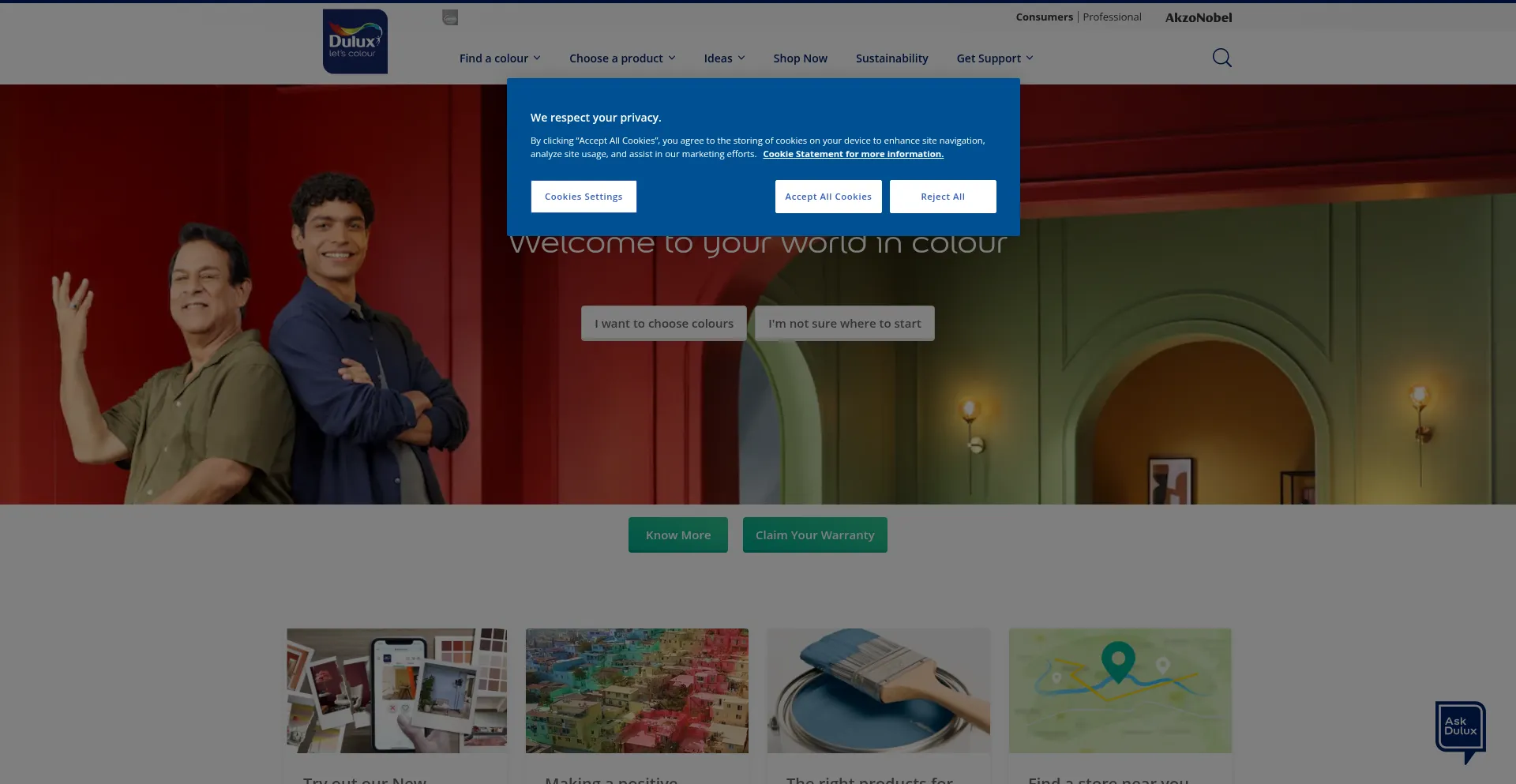Image resolution: width=1516 pixels, height=784 pixels.
Task: Open the Ideas dropdown menu
Action: [724, 58]
